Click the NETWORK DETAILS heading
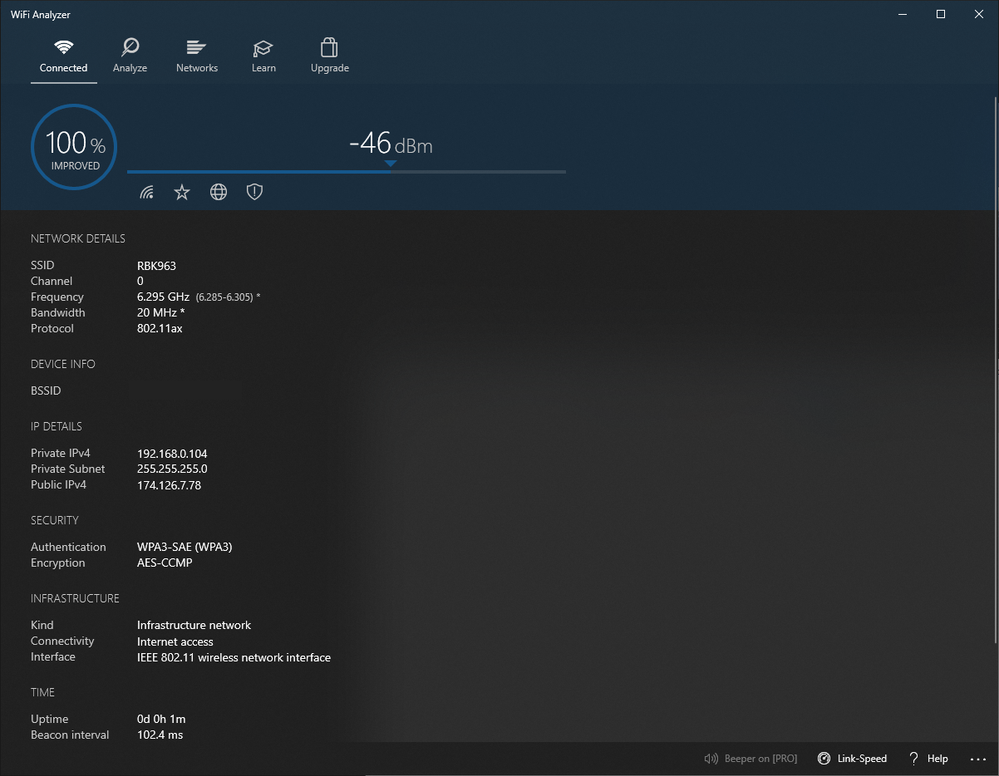 click(x=78, y=239)
